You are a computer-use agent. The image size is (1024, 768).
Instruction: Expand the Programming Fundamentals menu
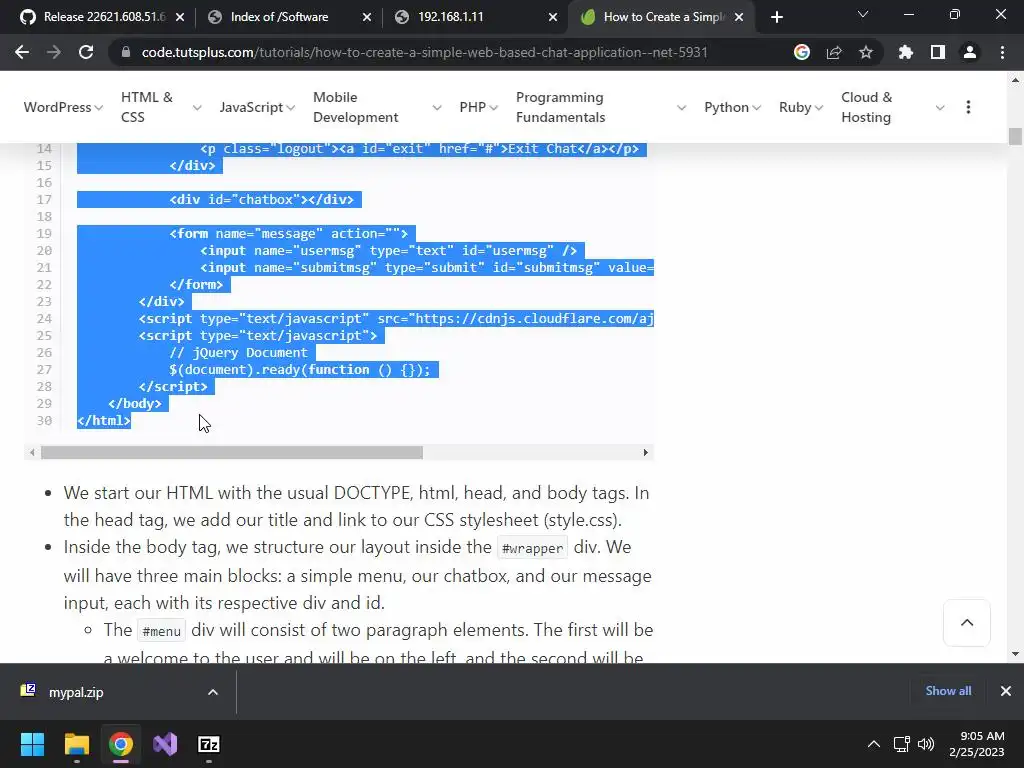601,107
